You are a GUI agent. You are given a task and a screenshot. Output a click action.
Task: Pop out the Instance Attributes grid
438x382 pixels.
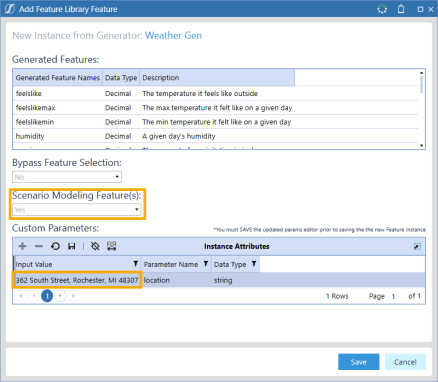pyautogui.click(x=417, y=246)
